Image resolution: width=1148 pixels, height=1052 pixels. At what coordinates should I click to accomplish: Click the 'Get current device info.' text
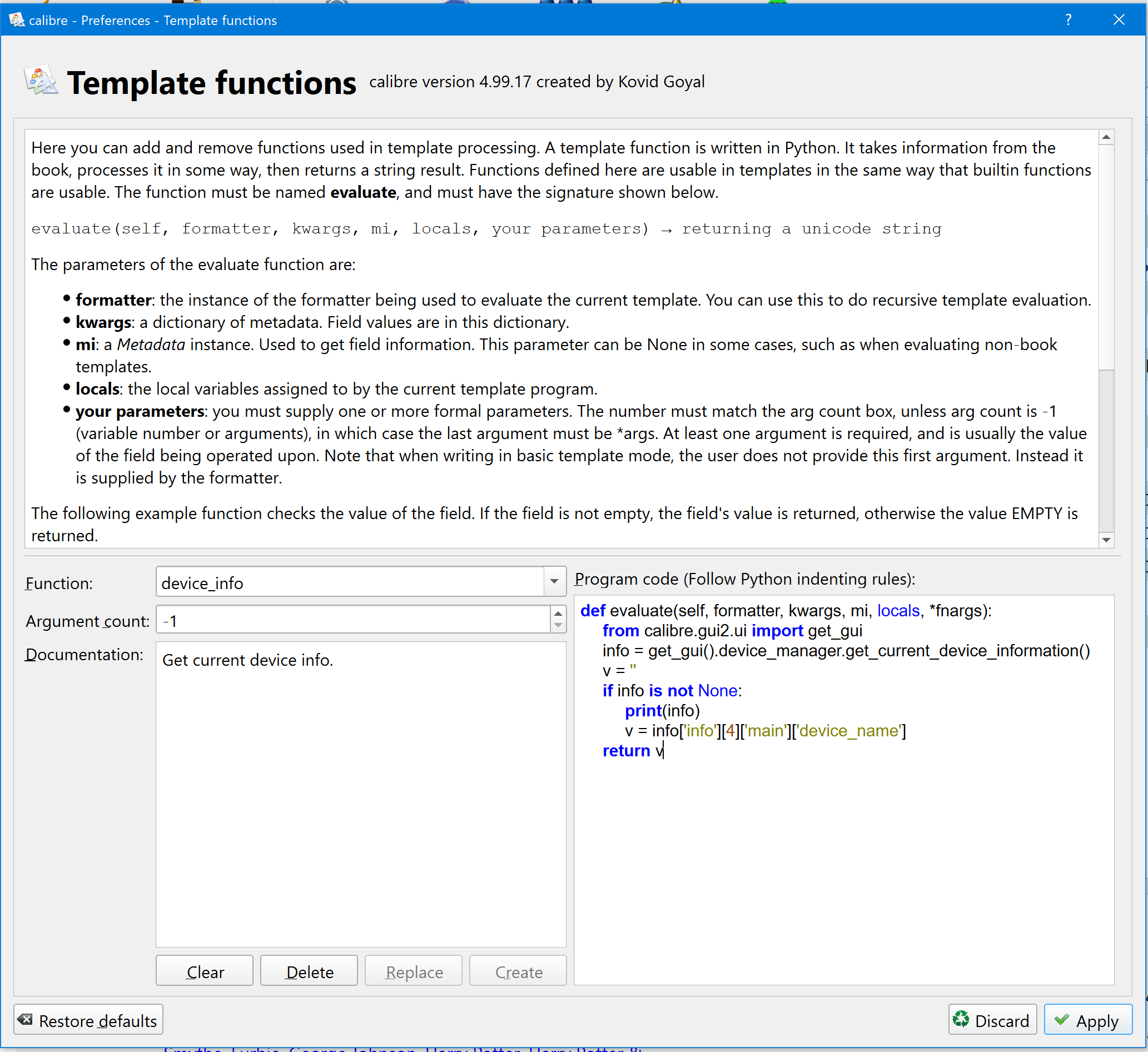[248, 660]
